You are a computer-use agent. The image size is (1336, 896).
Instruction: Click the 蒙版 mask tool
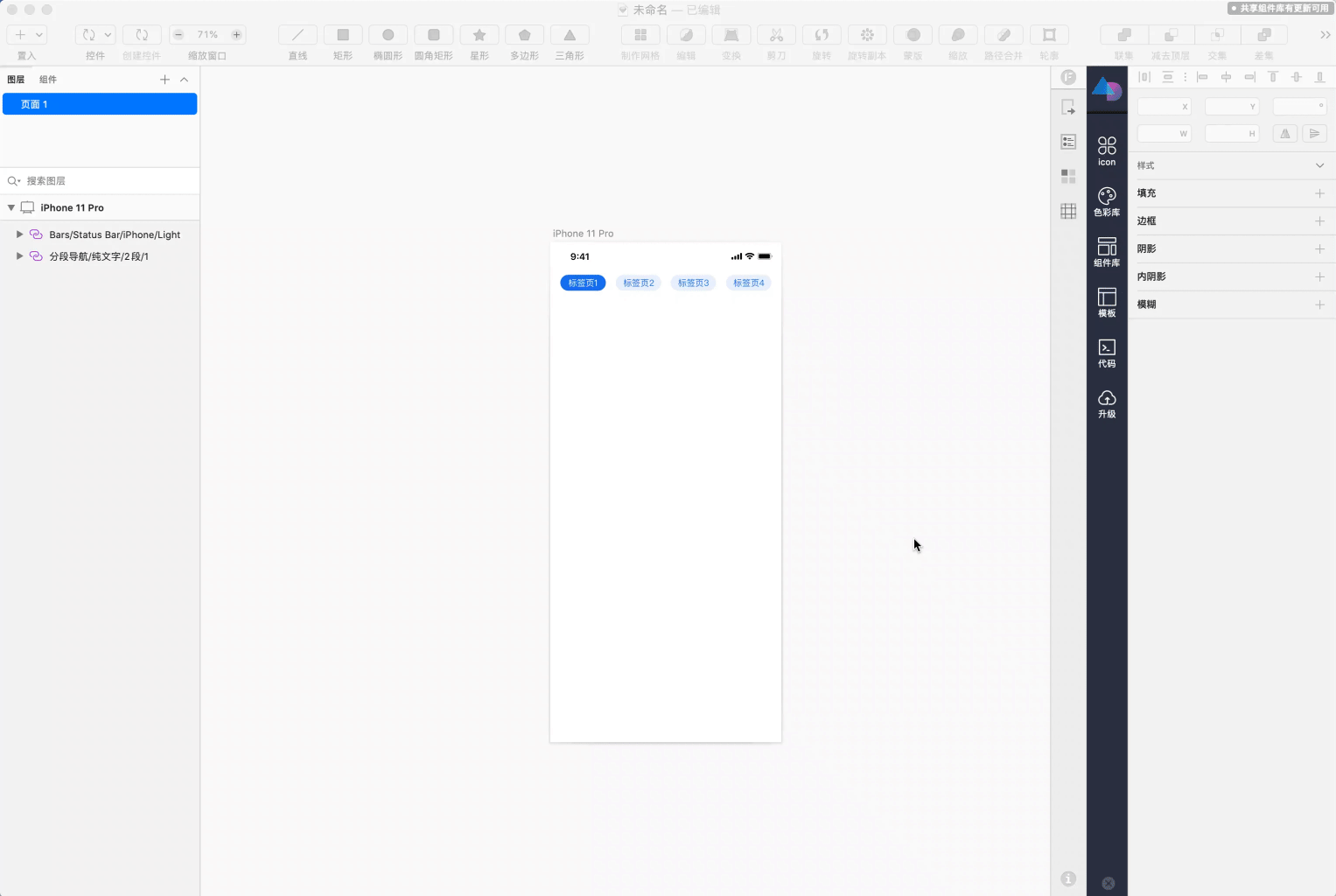tap(913, 35)
